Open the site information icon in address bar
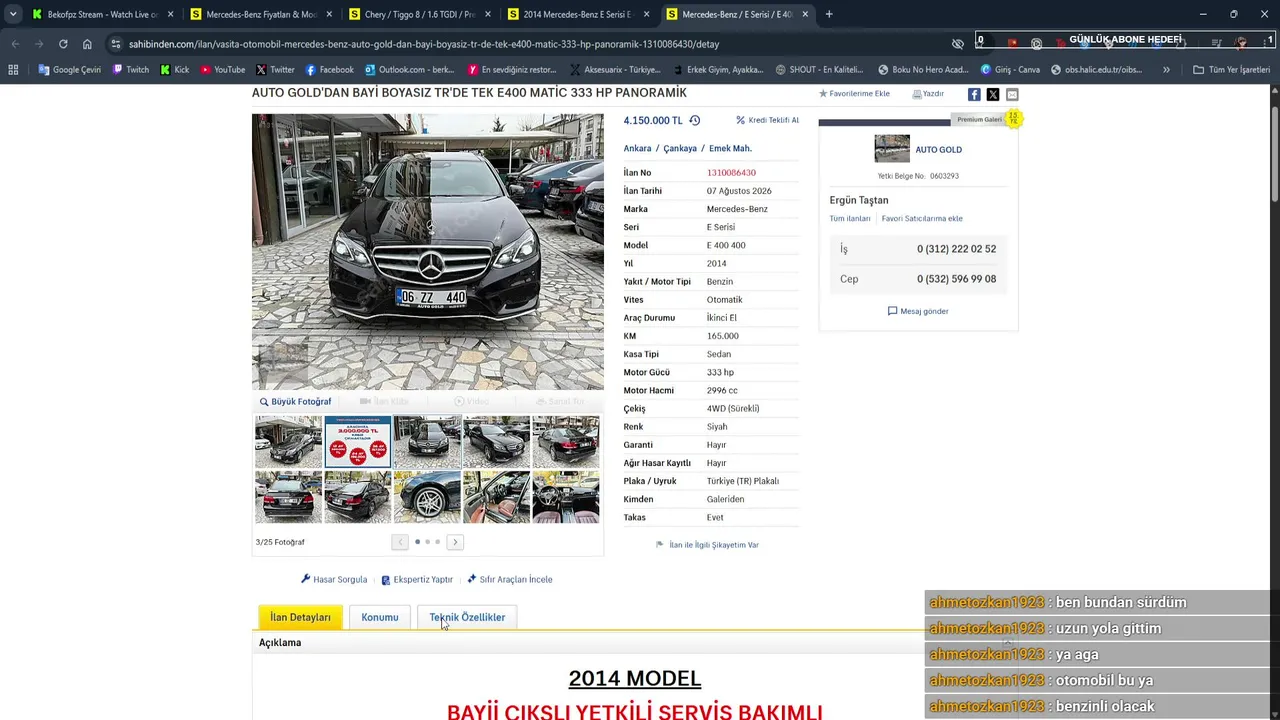This screenshot has height=720, width=1280. click(116, 44)
